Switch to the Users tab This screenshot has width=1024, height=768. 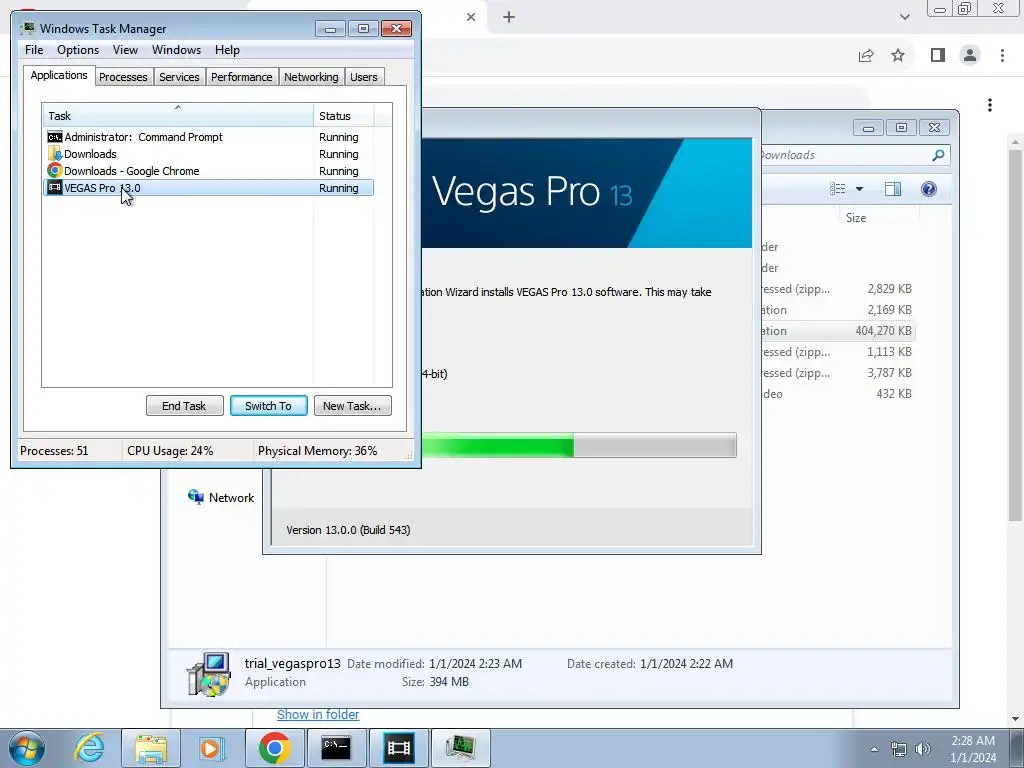tap(364, 77)
